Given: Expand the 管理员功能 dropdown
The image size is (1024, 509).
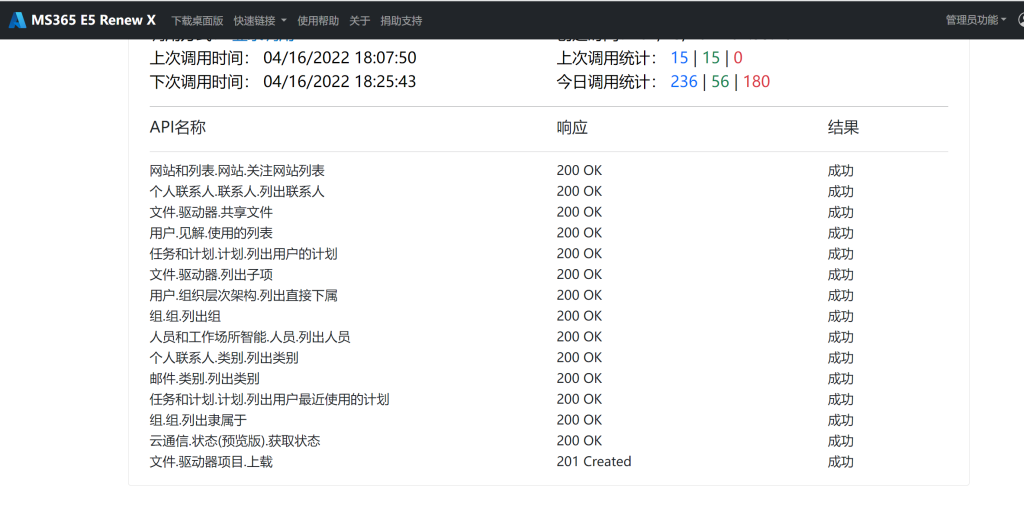Looking at the screenshot, I should (976, 20).
